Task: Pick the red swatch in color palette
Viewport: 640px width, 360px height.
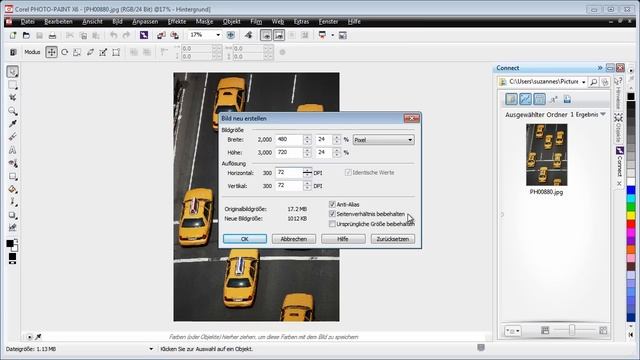Action: coord(631,224)
